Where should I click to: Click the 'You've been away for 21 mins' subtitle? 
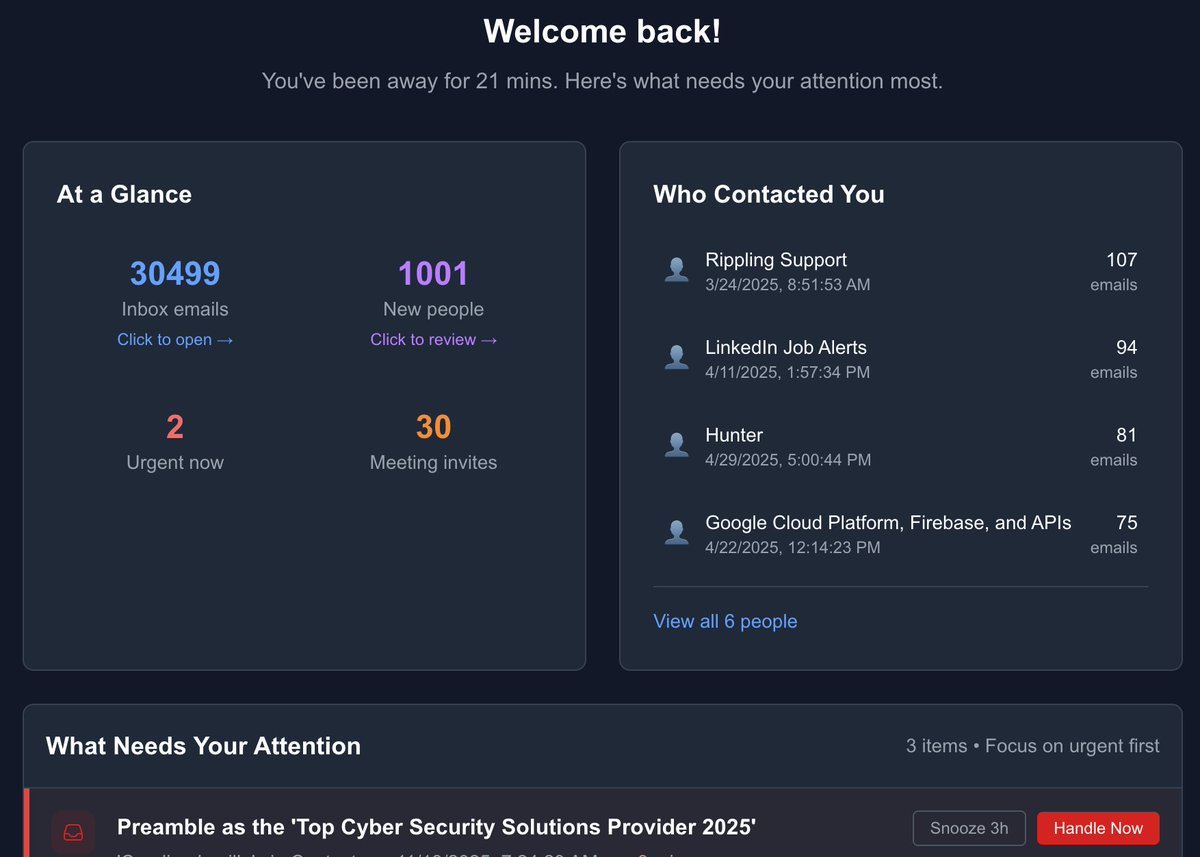click(602, 81)
